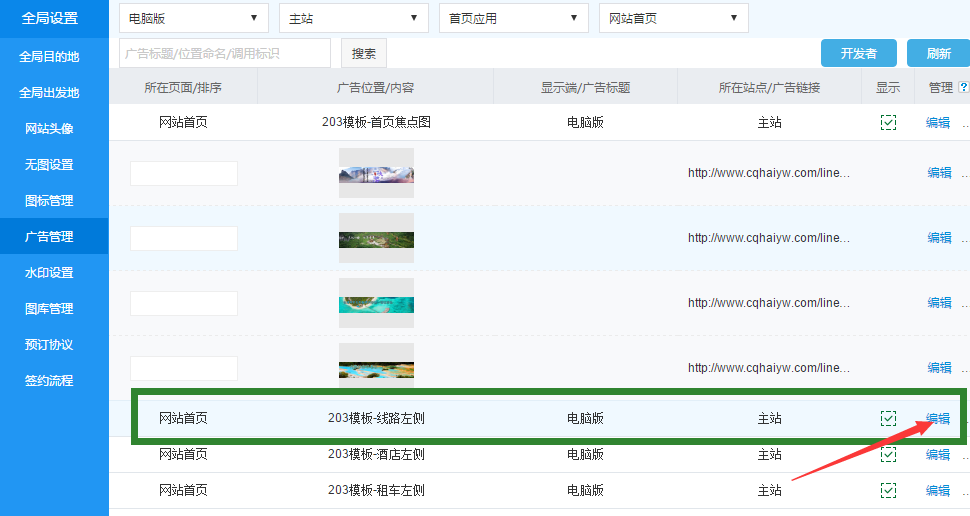Go to 全局目的地 in the sidebar
This screenshot has height=516, width=970.
coord(49,57)
